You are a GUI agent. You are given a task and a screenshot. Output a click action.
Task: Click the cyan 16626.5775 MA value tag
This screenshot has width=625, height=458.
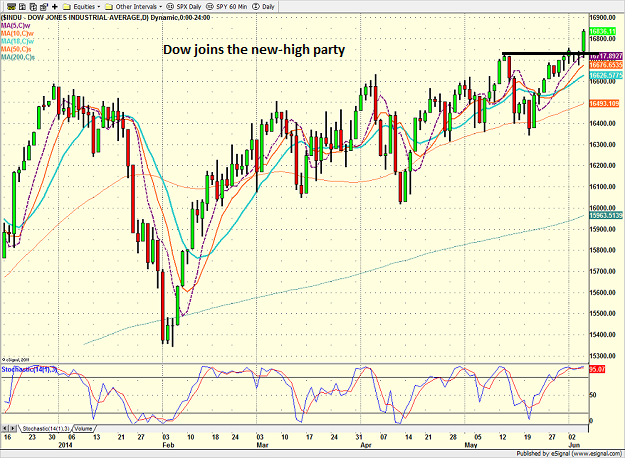(605, 75)
